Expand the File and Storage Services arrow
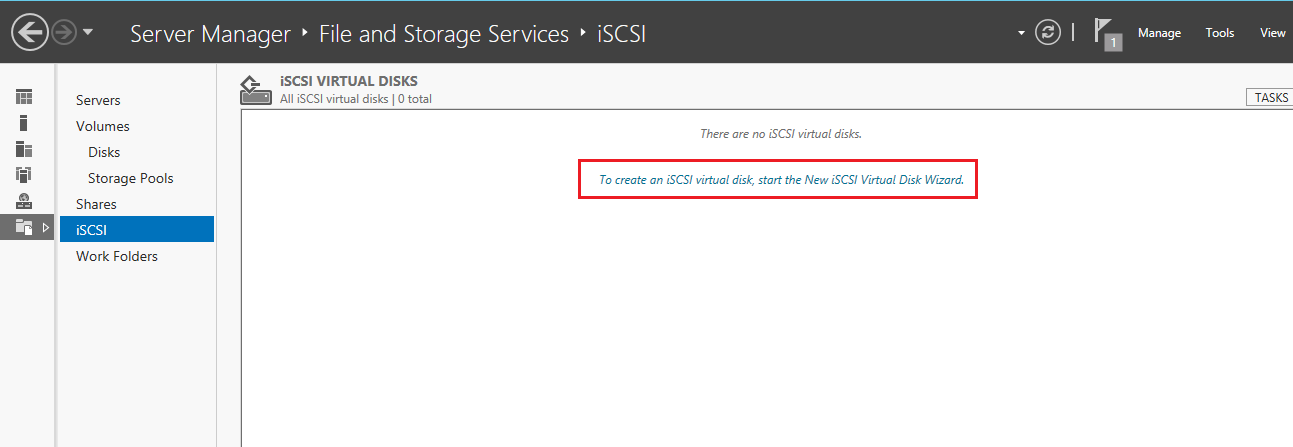The width and height of the screenshot is (1293, 447). click(45, 227)
